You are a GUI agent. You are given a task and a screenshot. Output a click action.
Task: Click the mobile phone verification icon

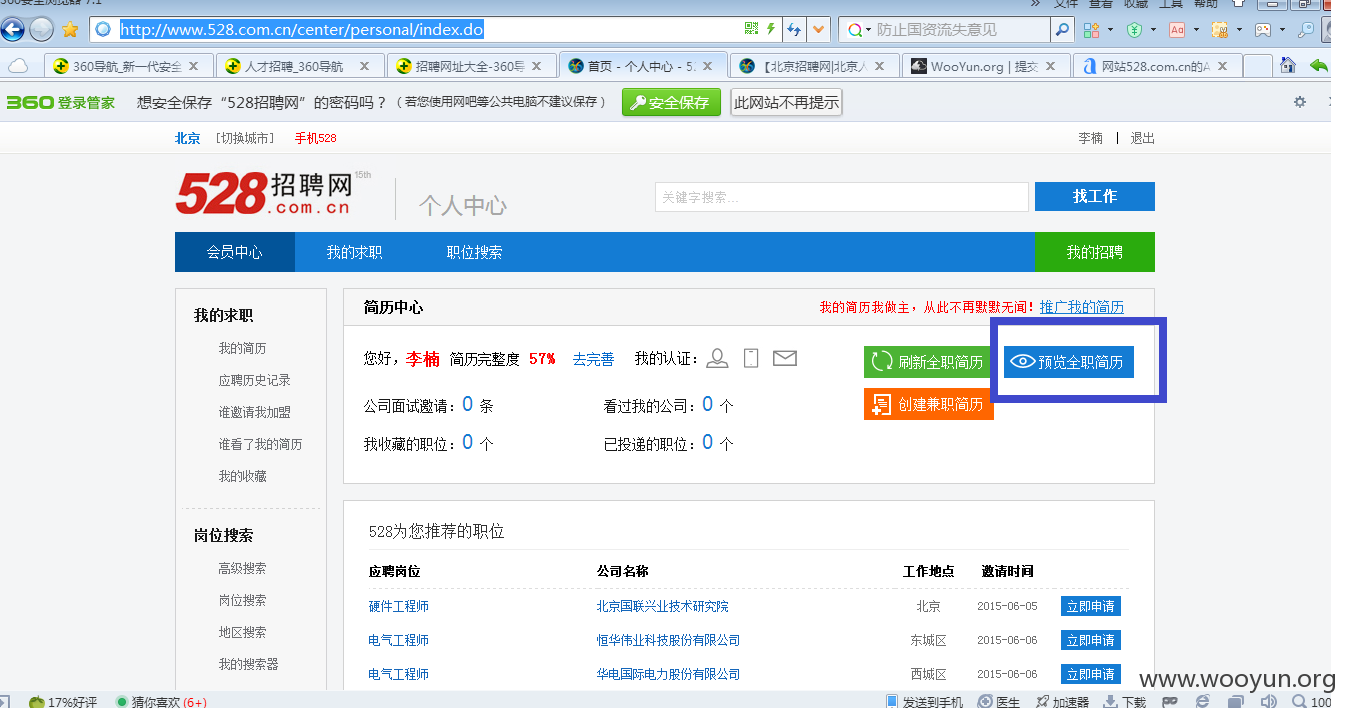751,358
